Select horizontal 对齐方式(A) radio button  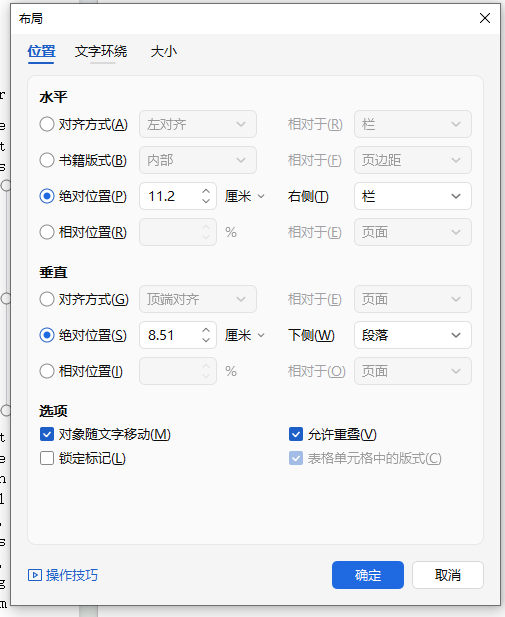point(47,124)
